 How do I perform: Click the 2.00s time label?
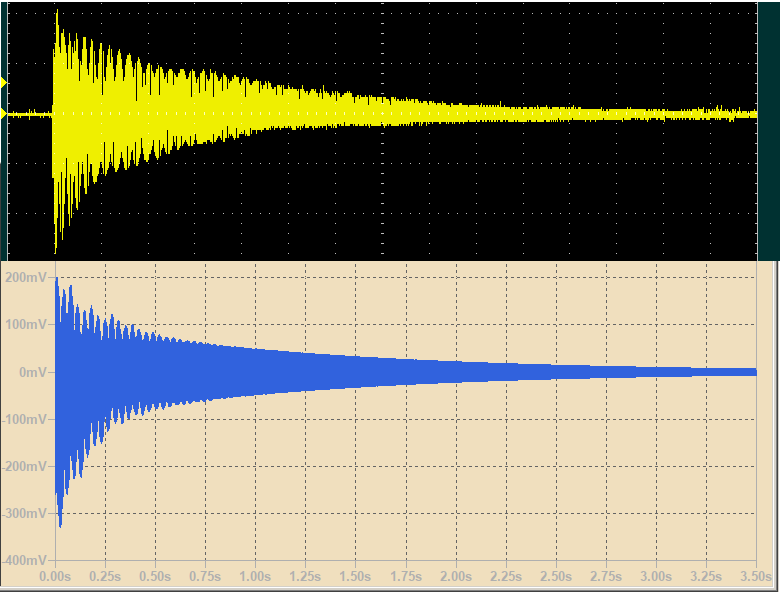(x=456, y=577)
